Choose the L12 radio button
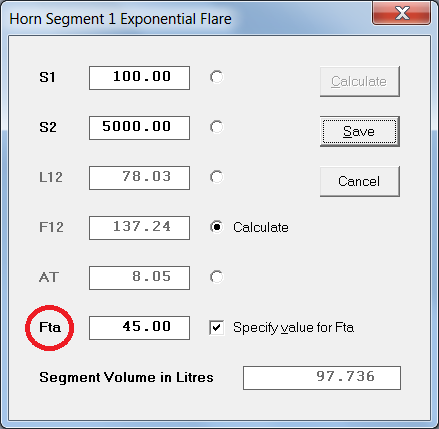The width and height of the screenshot is (439, 429). point(217,177)
